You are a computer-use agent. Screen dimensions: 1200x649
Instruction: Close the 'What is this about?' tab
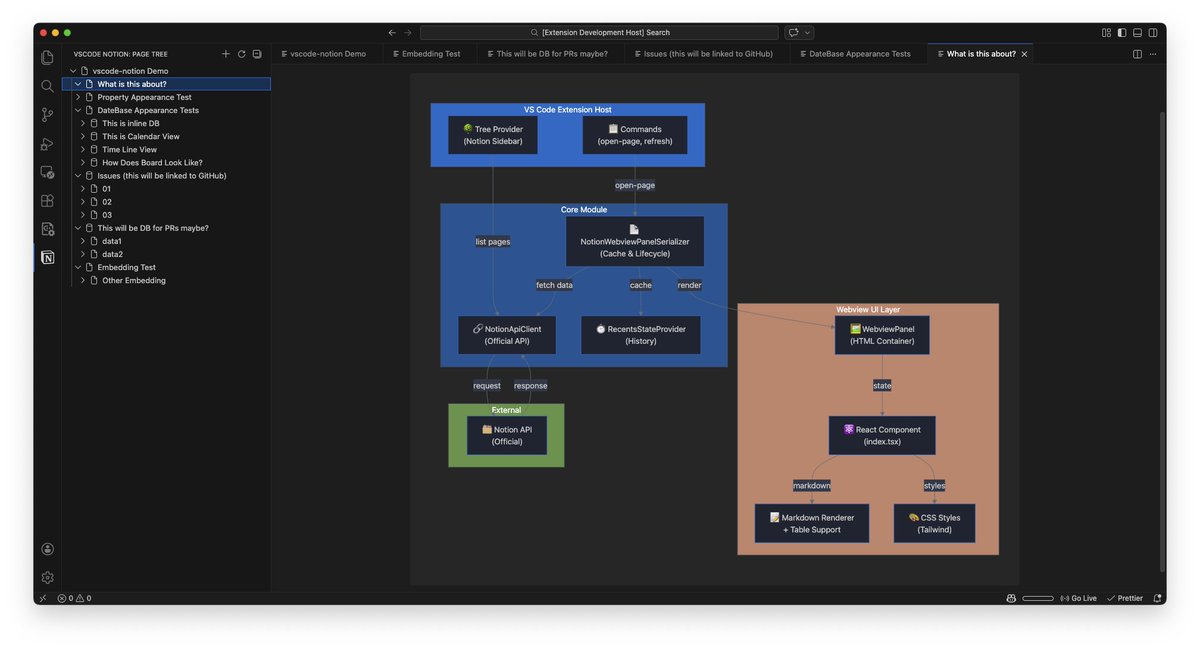(1024, 54)
